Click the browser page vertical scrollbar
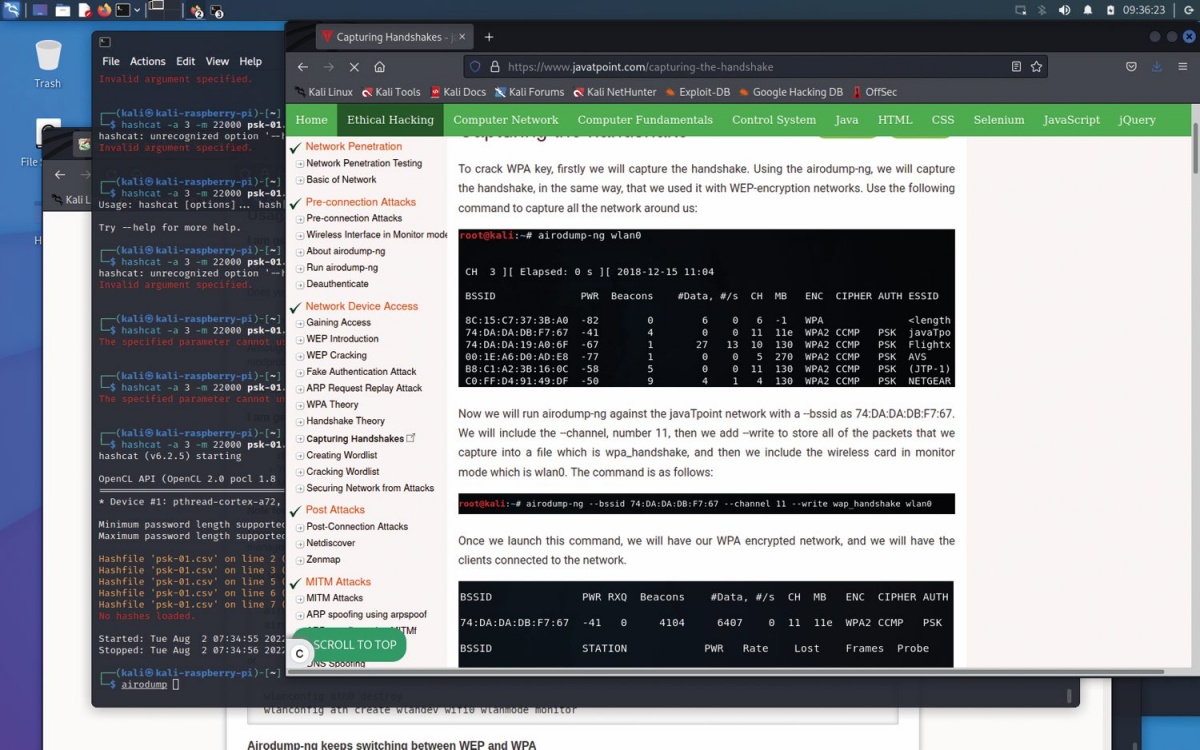The width and height of the screenshot is (1200, 750). tap(1195, 149)
